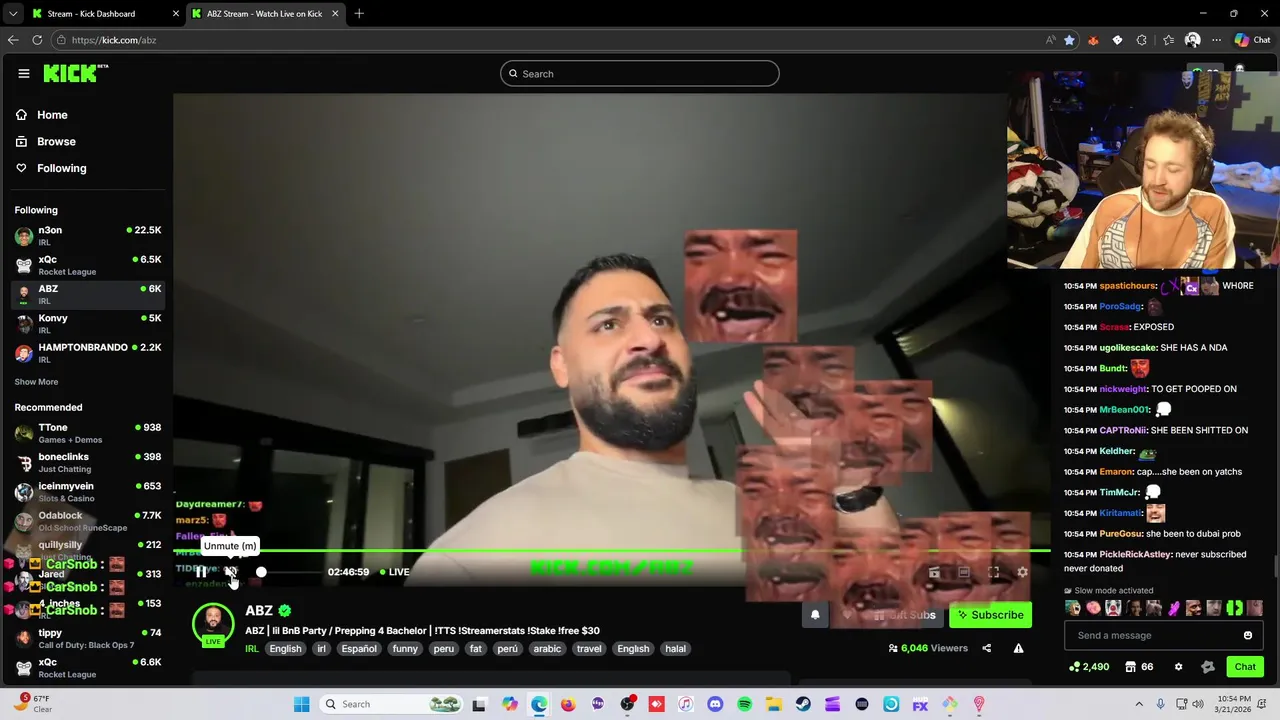Viewport: 1280px width, 720px height.
Task: Report the stream with warning icon
Action: click(x=1018, y=648)
